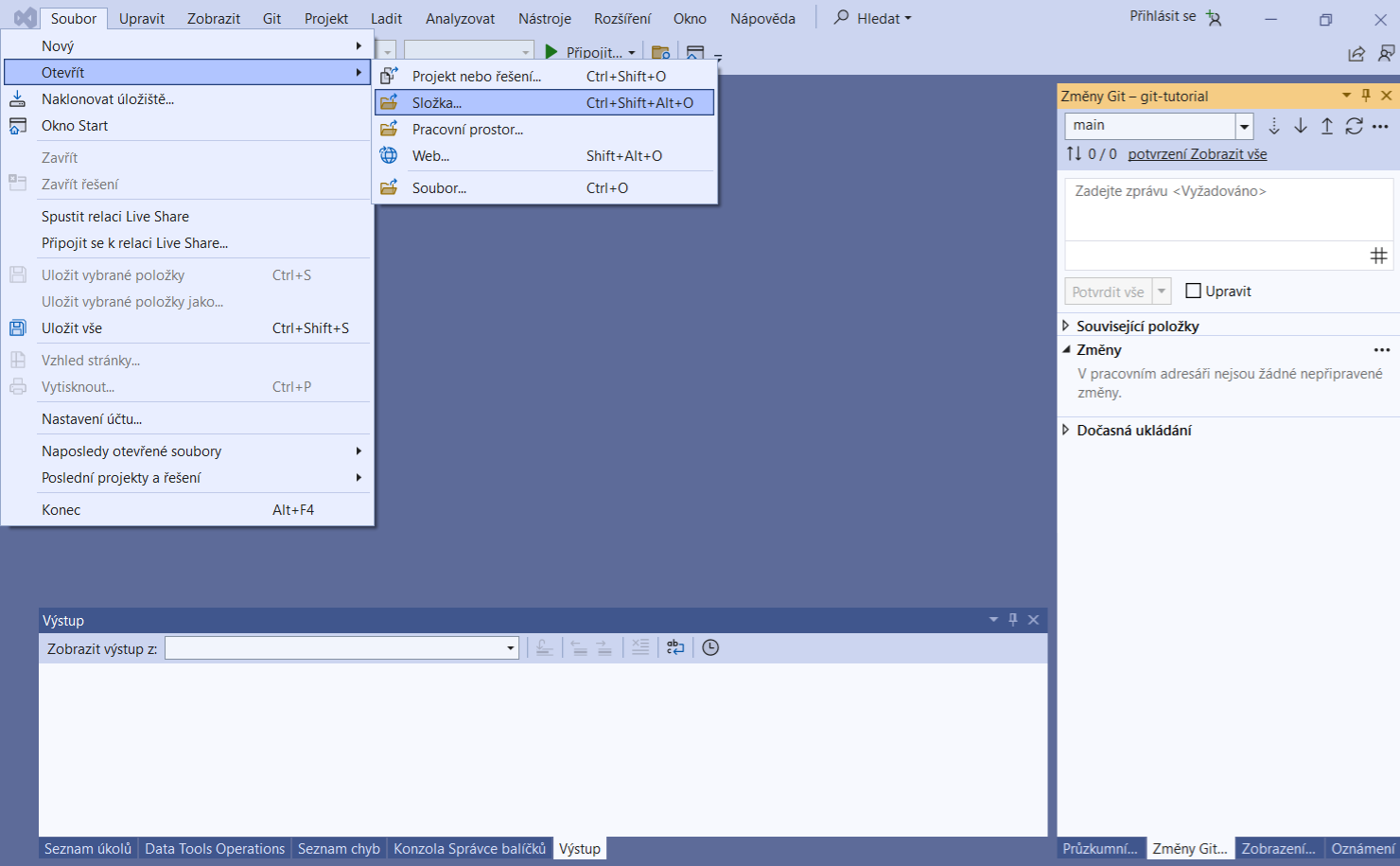Image resolution: width=1400 pixels, height=866 pixels.
Task: Click the Git Pull down-arrow icon
Action: [x=1301, y=126]
